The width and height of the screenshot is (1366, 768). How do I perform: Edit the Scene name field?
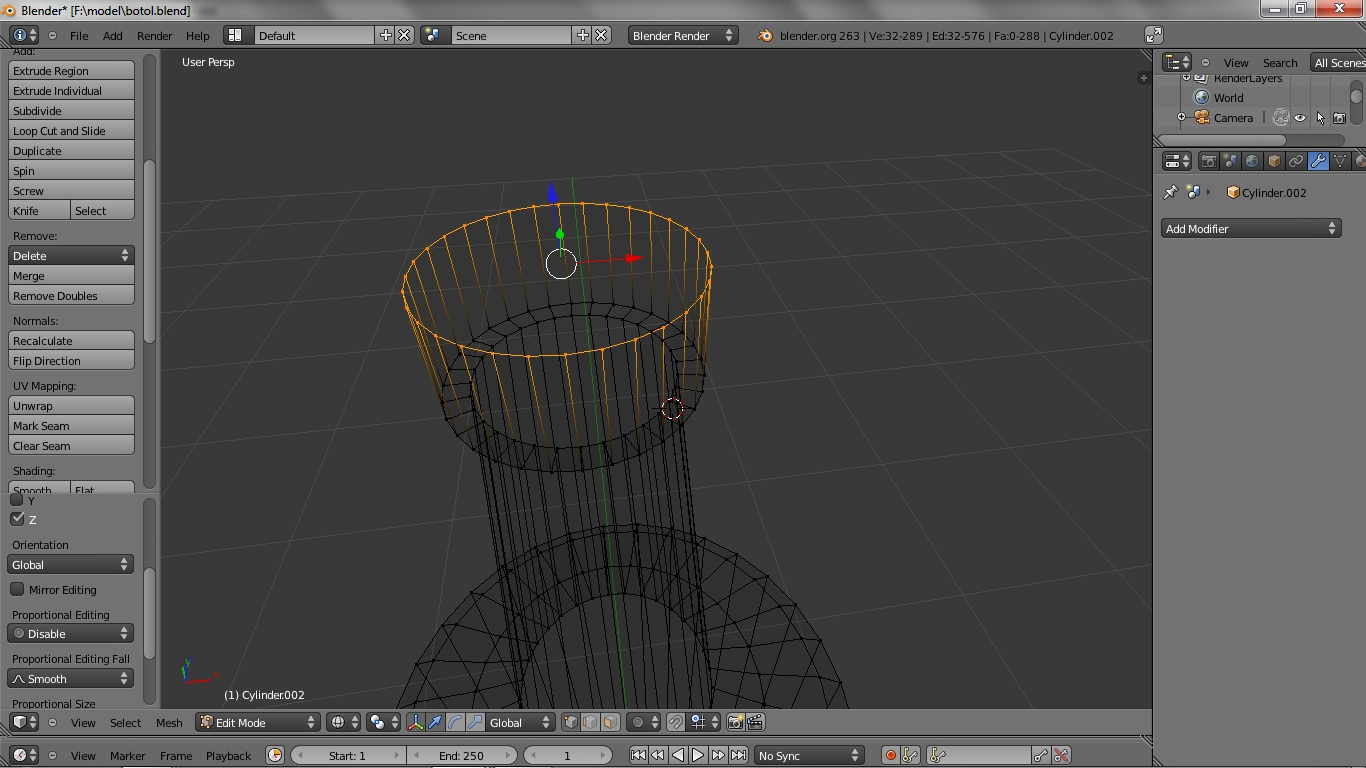512,35
